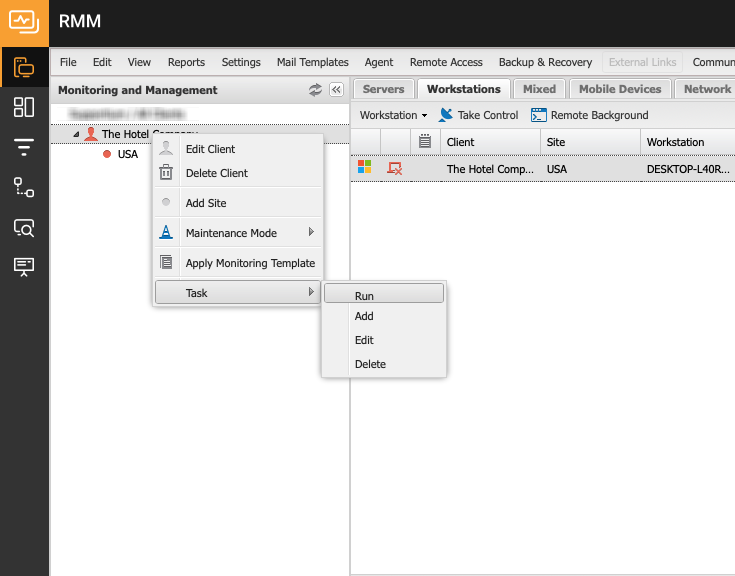Viewport: 735px width, 576px height.
Task: Click the Windows OS icon in workstation row
Action: (365, 167)
